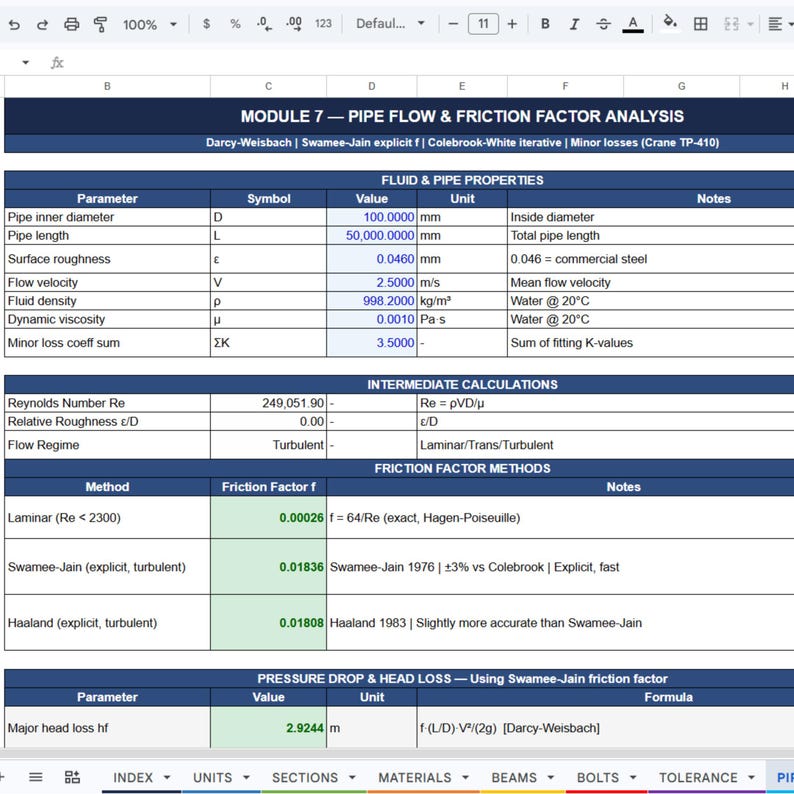
Task: Toggle Italic formatting
Action: point(574,24)
